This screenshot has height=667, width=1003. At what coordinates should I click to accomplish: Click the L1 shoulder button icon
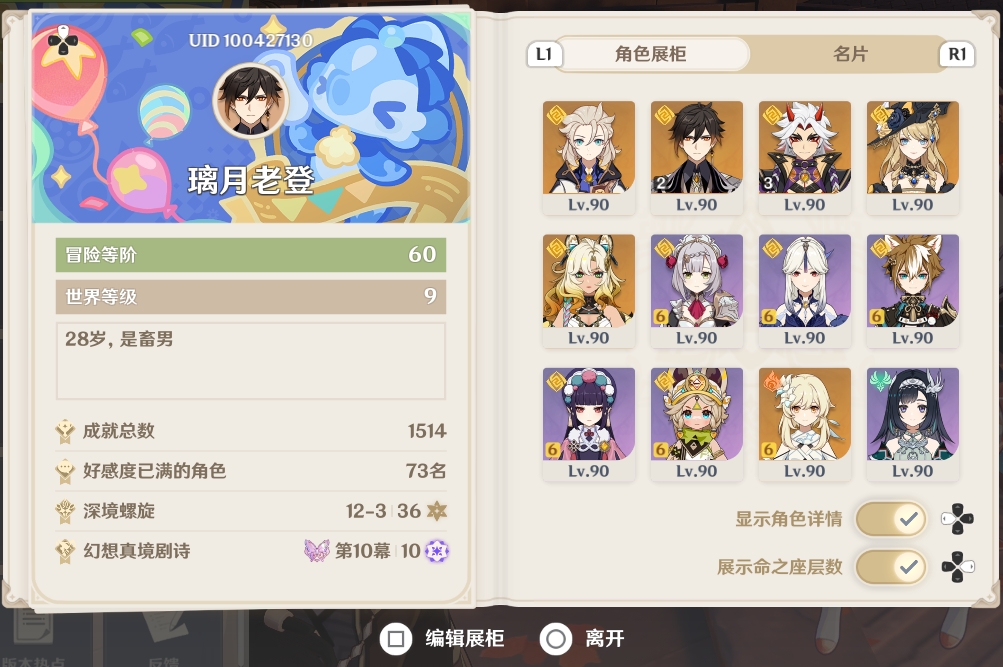[544, 54]
